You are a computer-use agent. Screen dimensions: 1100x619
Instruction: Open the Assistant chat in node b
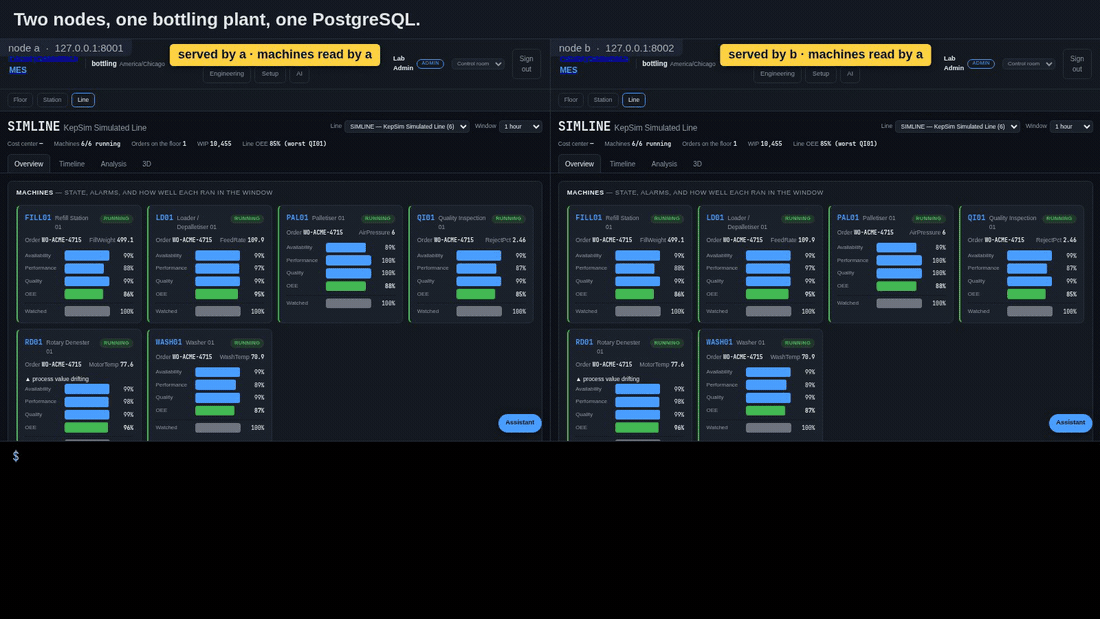tap(1071, 422)
